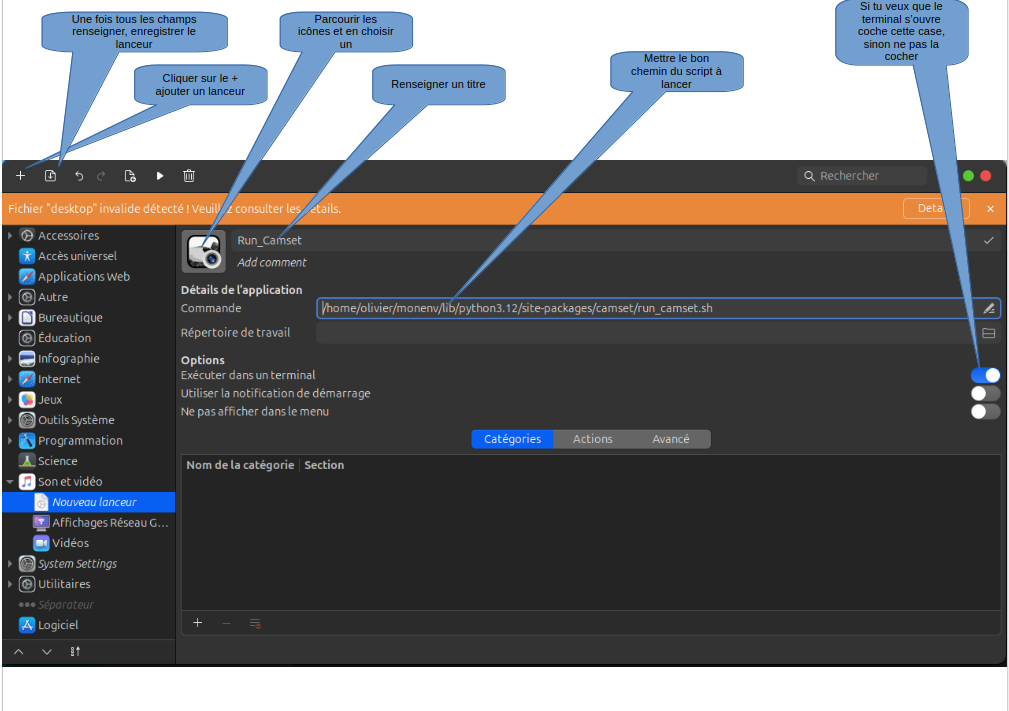Expand the Bureautique category
Image resolution: width=1009 pixels, height=711 pixels.
10,318
